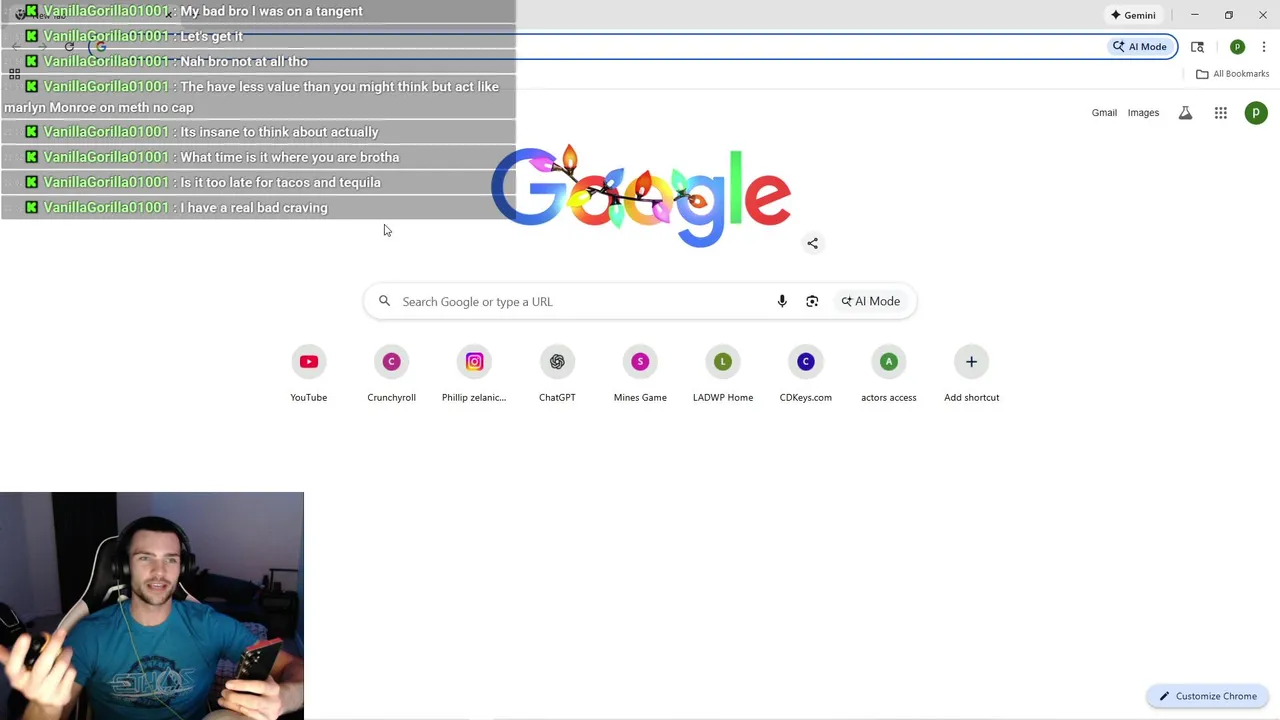This screenshot has height=720, width=1280.
Task: Minimize the Chrome window
Action: click(x=1194, y=15)
